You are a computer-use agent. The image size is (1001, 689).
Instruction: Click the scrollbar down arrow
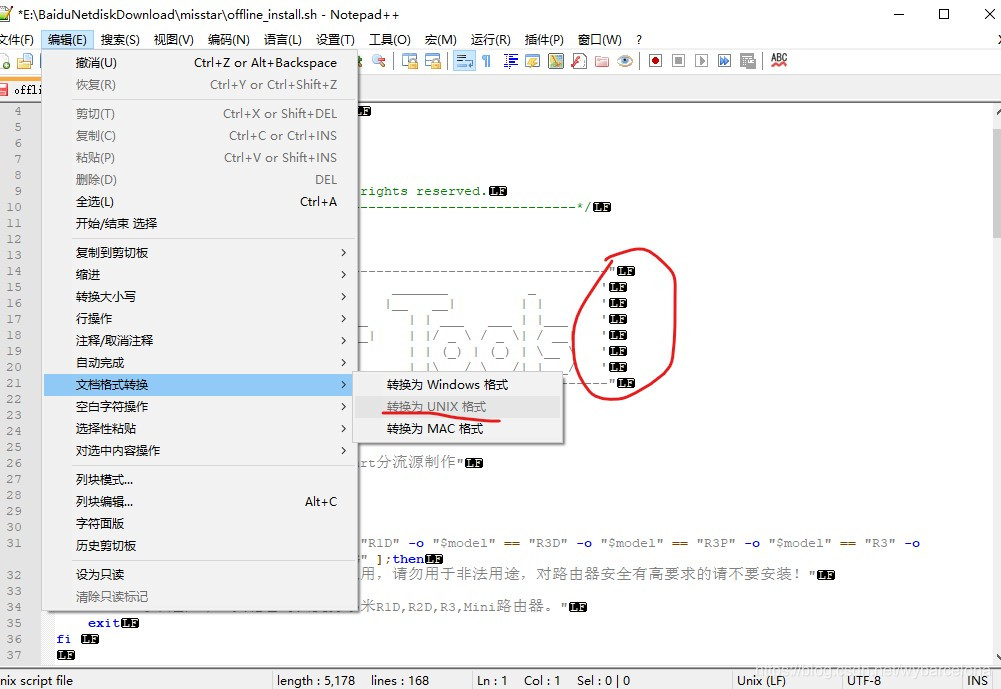pyautogui.click(x=997, y=657)
